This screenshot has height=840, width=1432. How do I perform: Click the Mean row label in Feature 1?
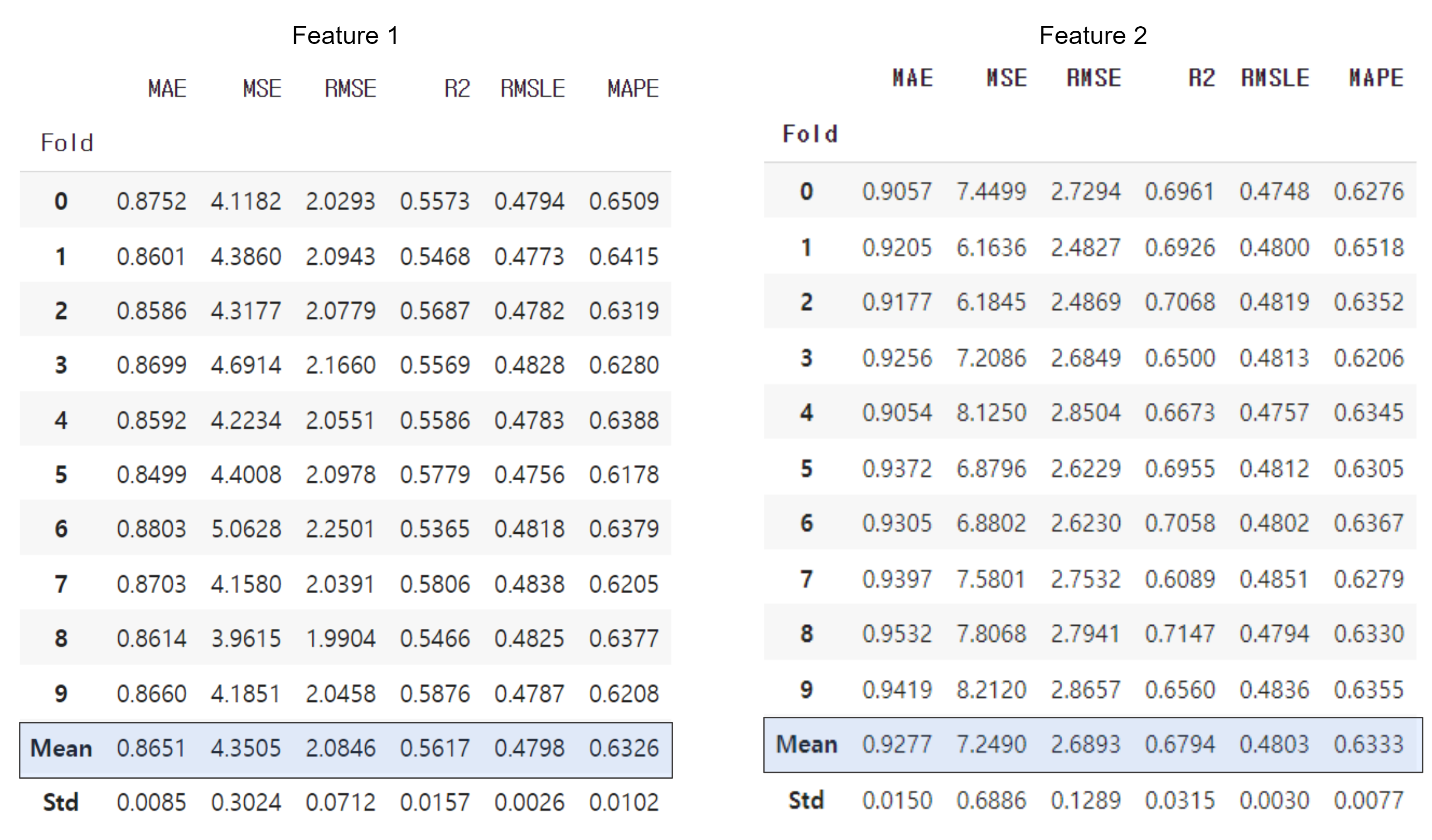[x=61, y=748]
